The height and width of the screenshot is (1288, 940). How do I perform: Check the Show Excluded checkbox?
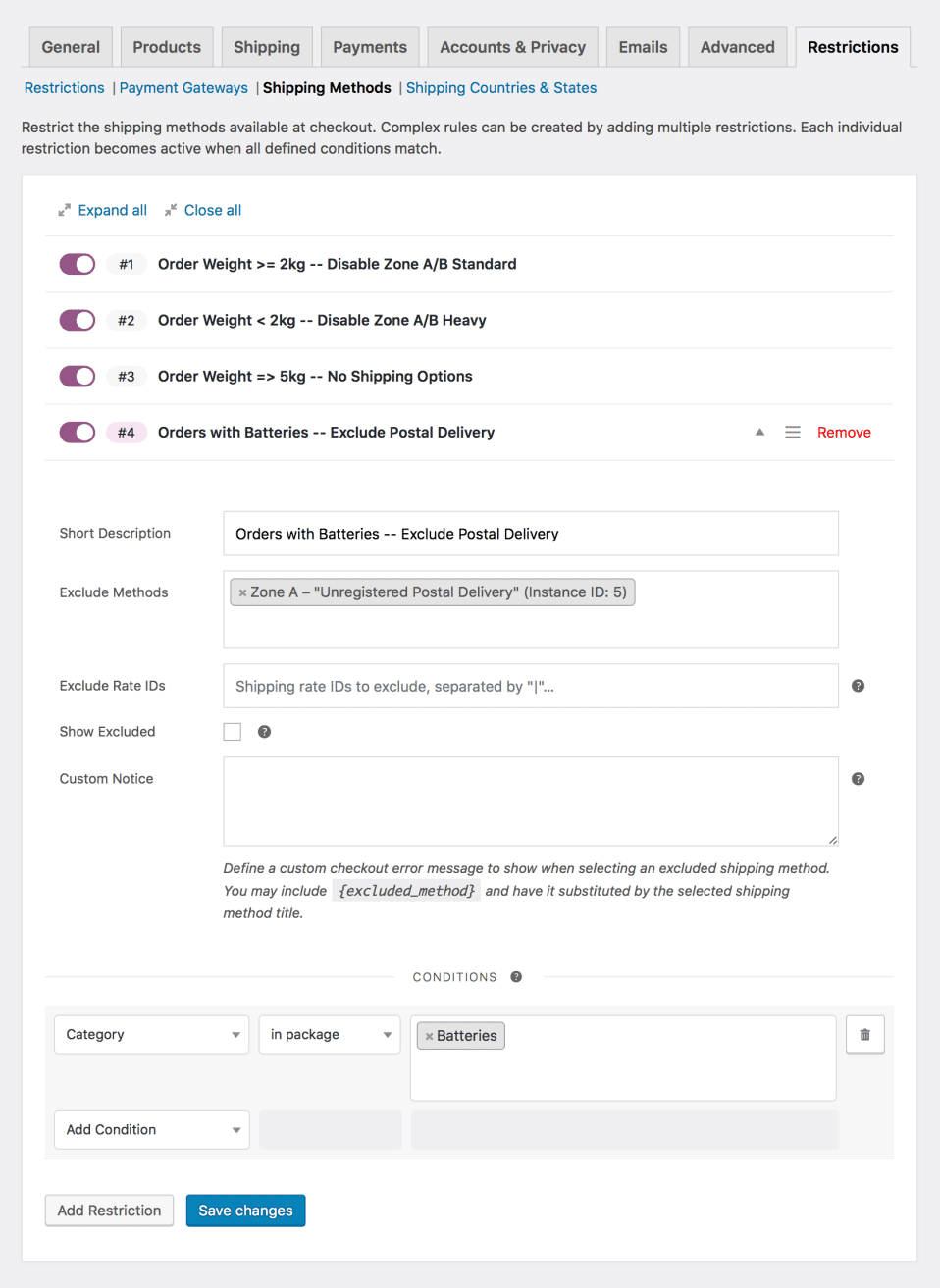coord(233,732)
